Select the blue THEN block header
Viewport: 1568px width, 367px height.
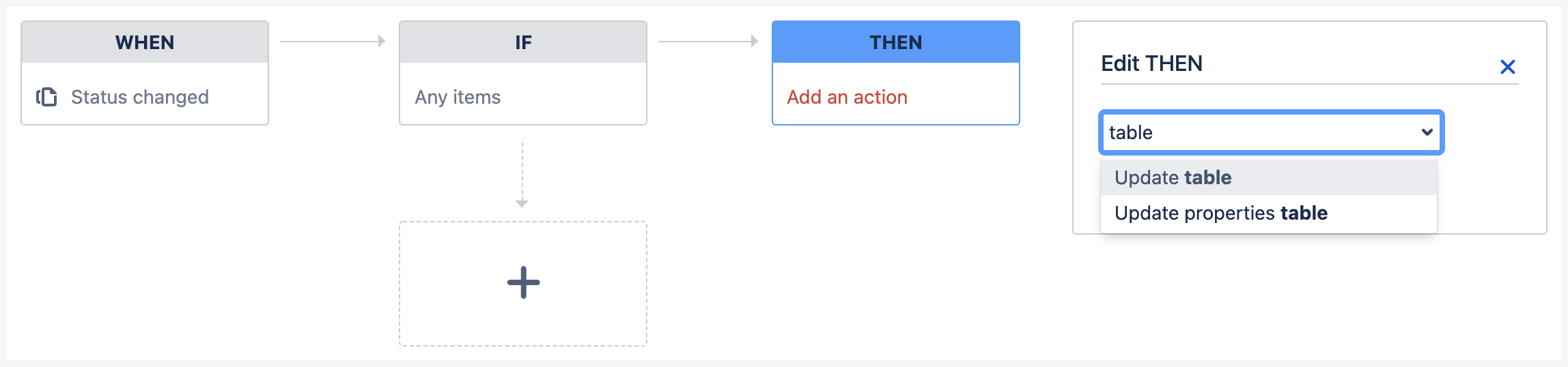895,42
